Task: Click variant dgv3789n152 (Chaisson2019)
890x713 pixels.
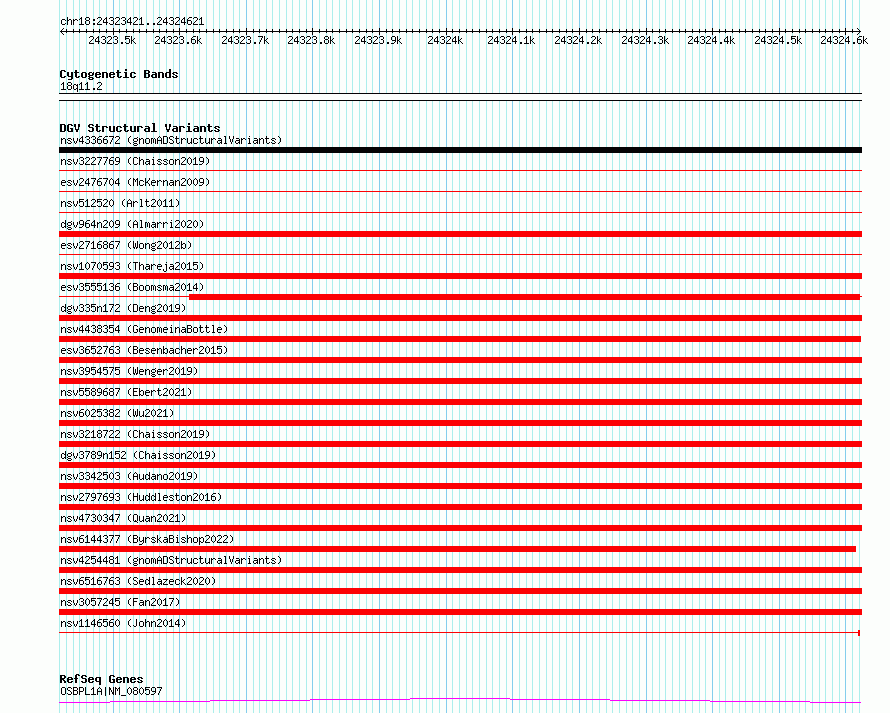Action: click(x=138, y=455)
